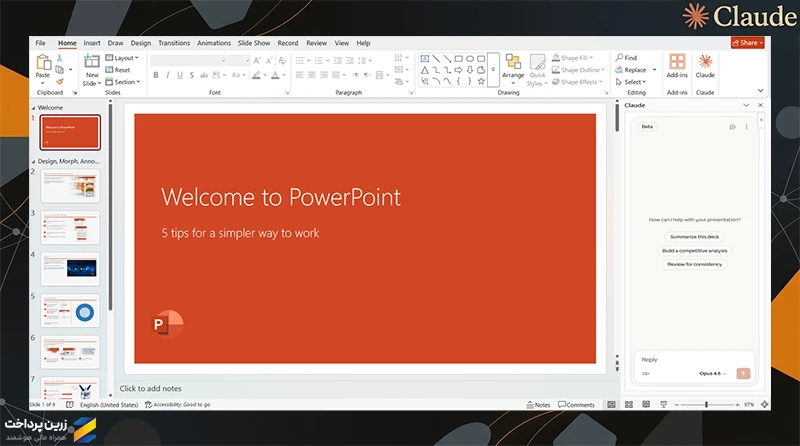Click the Paste clipboard icon
800x446 pixels.
click(x=43, y=62)
